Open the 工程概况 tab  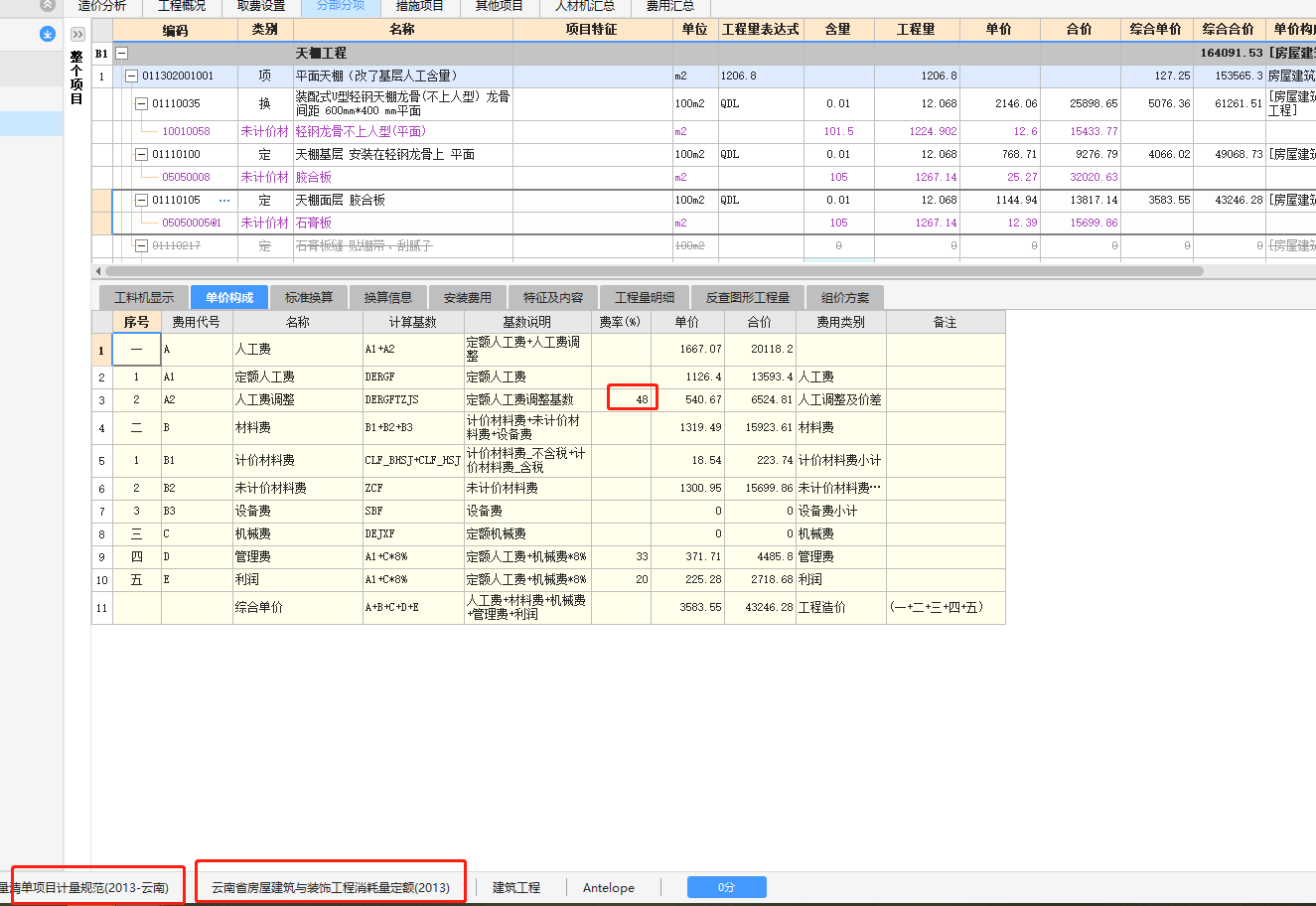pyautogui.click(x=182, y=6)
